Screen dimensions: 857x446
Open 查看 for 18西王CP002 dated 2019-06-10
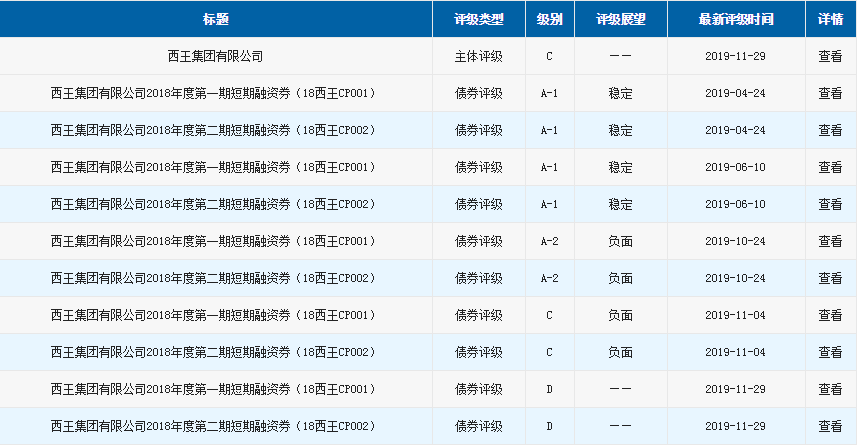click(830, 204)
